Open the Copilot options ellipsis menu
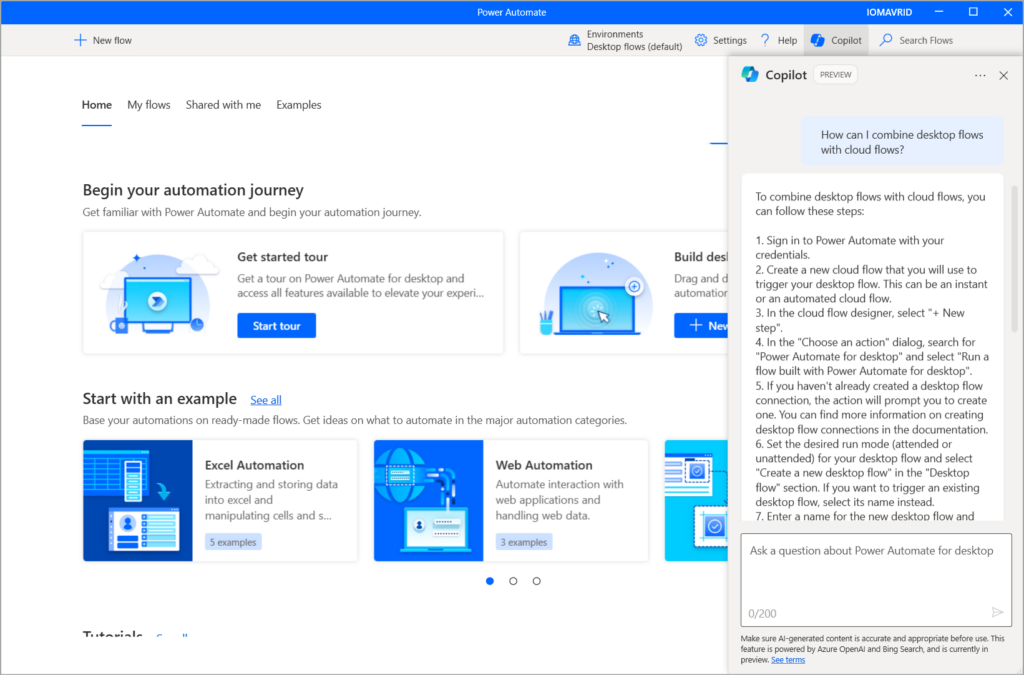1024x675 pixels. pyautogui.click(x=978, y=75)
